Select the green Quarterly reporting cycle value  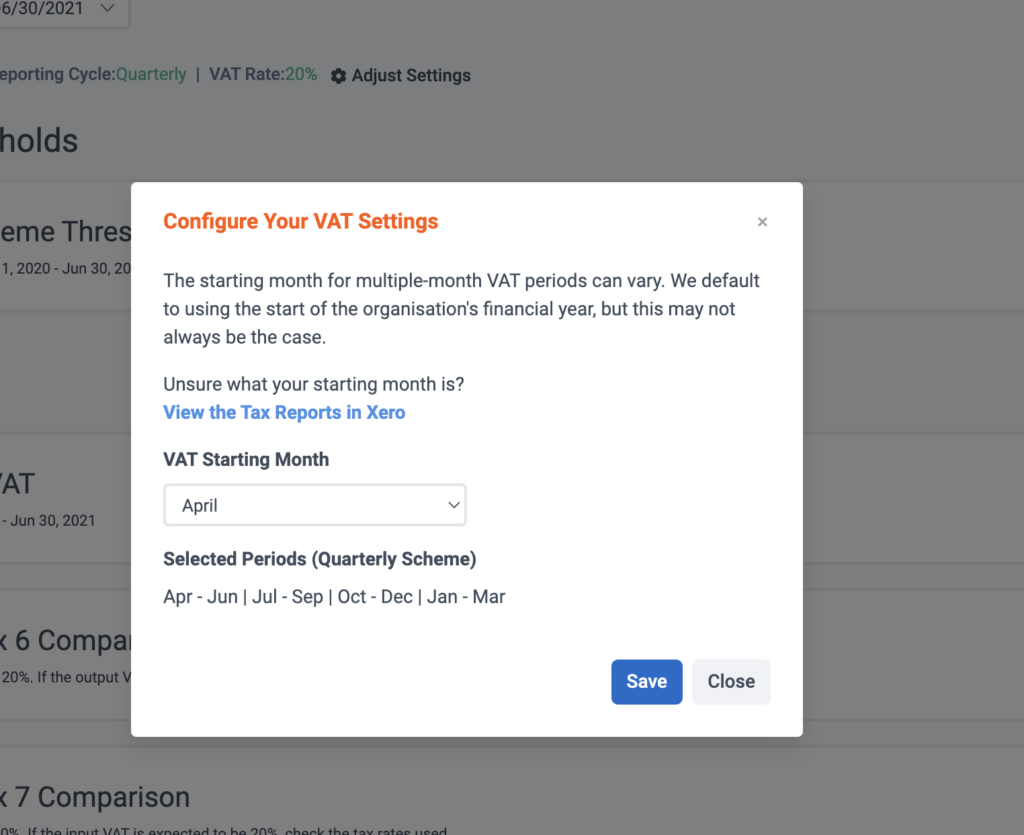coord(151,74)
